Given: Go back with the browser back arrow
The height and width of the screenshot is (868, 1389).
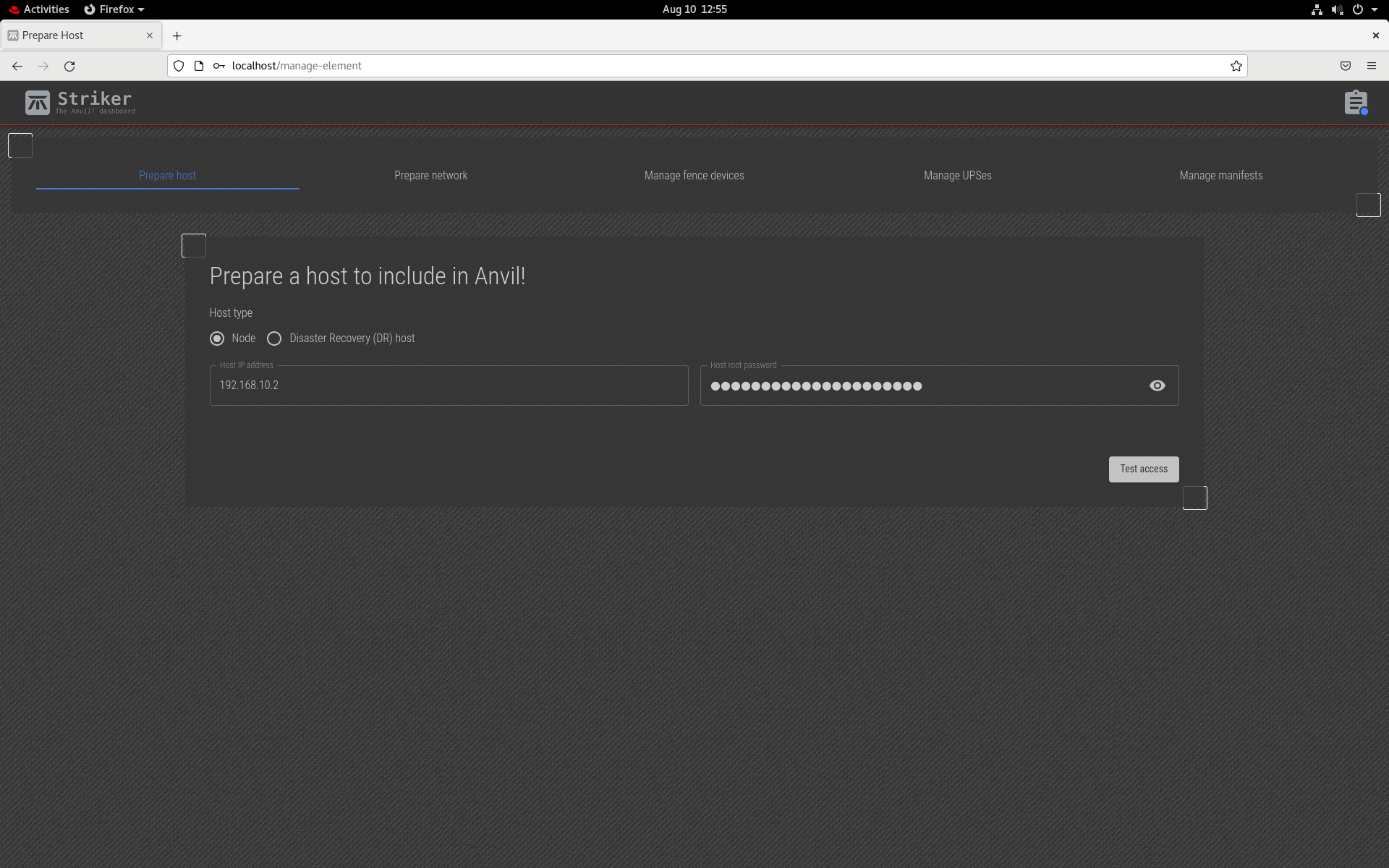Looking at the screenshot, I should point(17,66).
